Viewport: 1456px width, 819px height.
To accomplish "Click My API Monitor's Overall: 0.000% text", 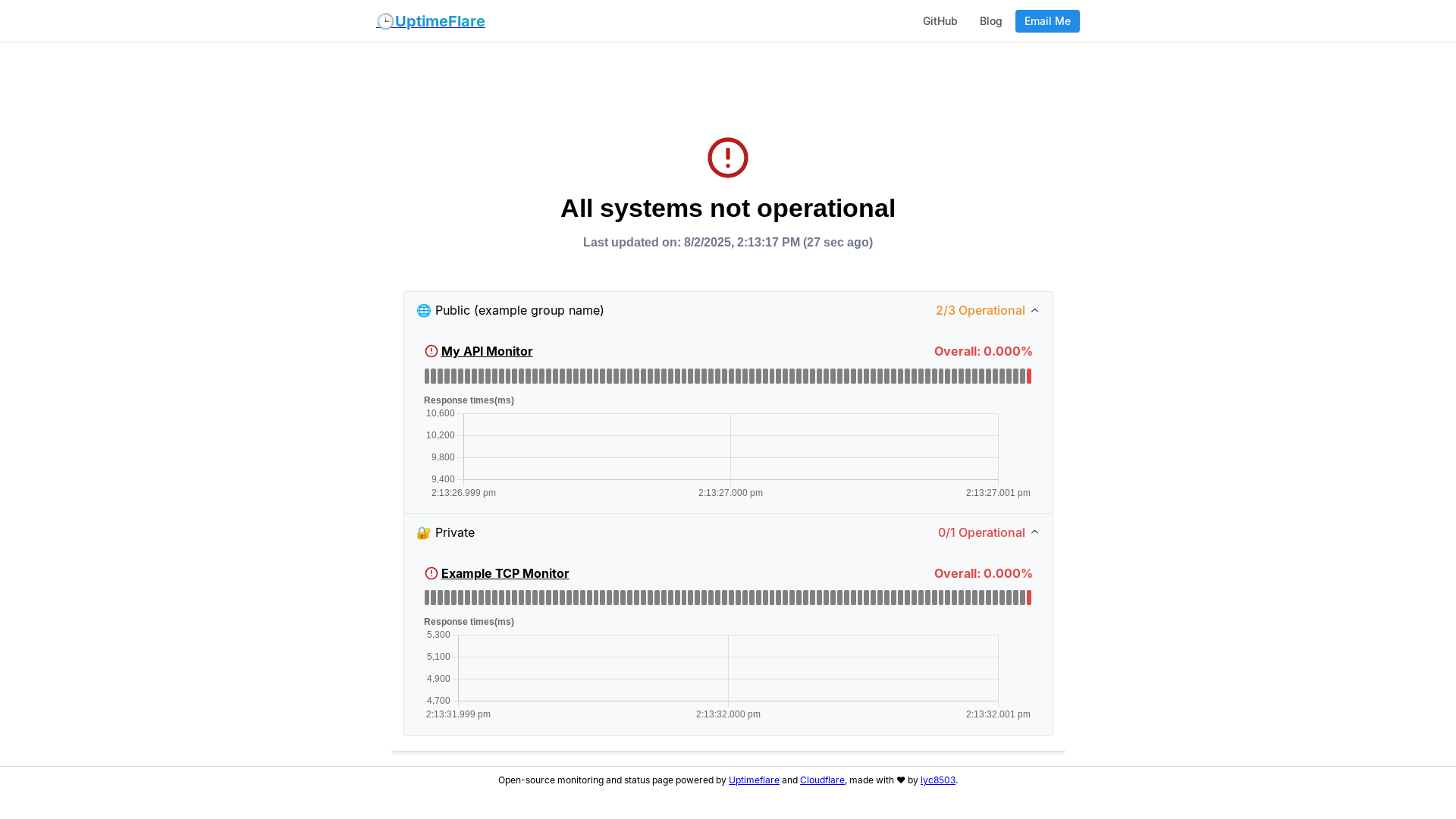I will [983, 351].
